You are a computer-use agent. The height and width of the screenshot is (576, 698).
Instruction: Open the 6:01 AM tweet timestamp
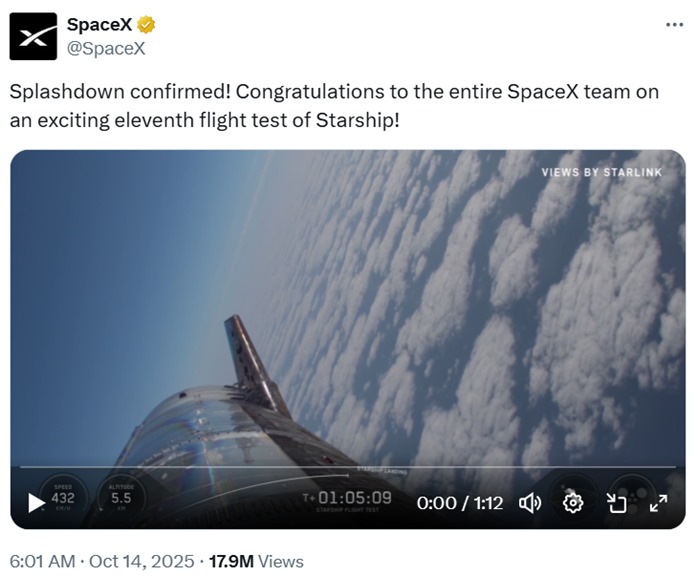click(x=42, y=562)
